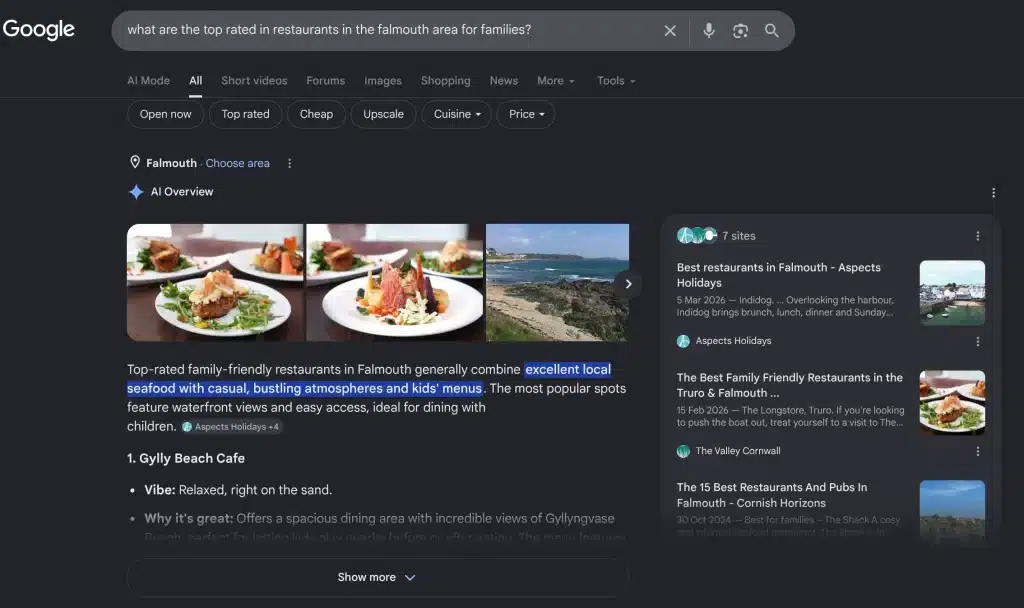Open the Cornish Horizons result thumbnail
1024x608 pixels.
tap(952, 509)
